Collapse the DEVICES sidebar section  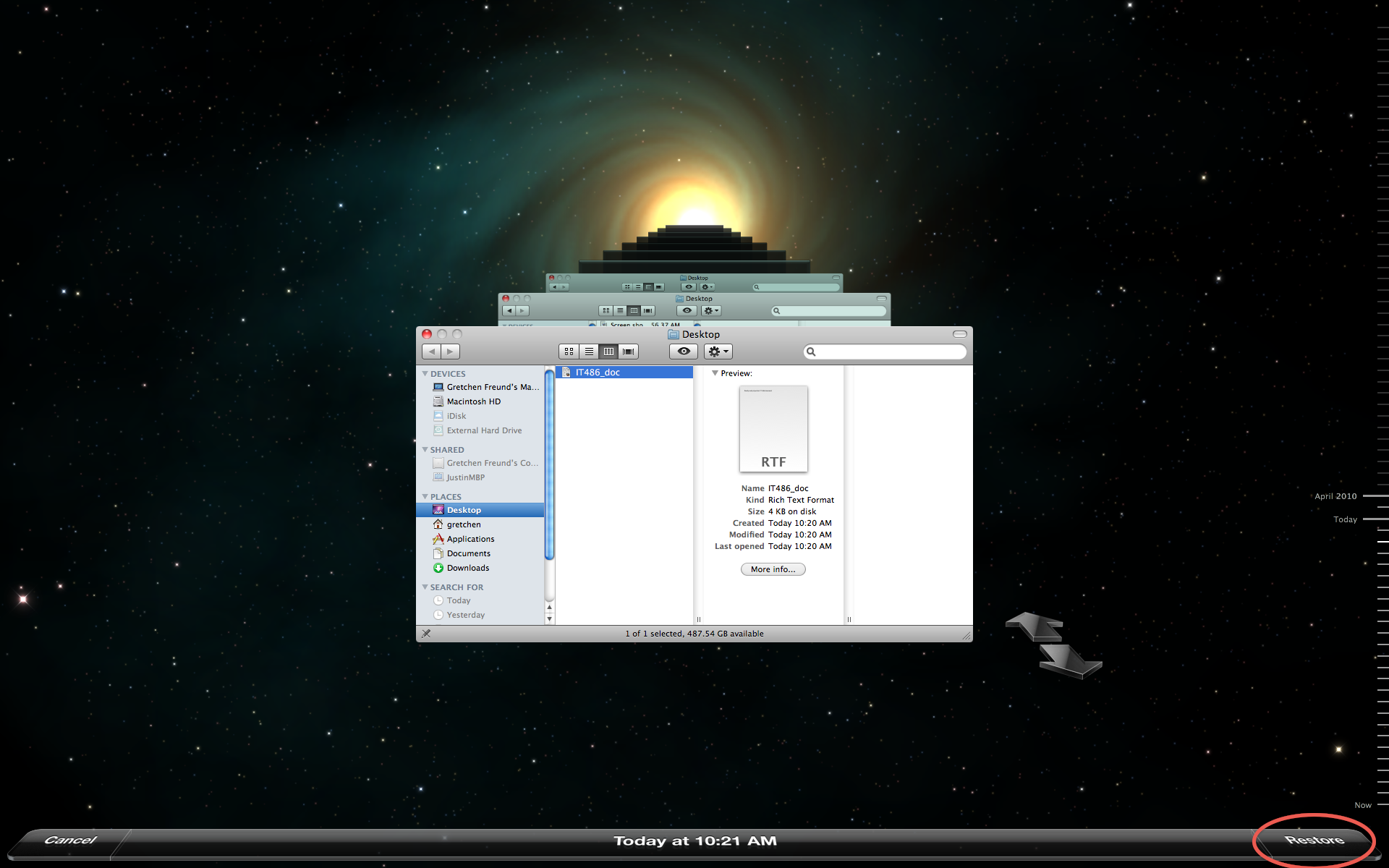pos(425,374)
